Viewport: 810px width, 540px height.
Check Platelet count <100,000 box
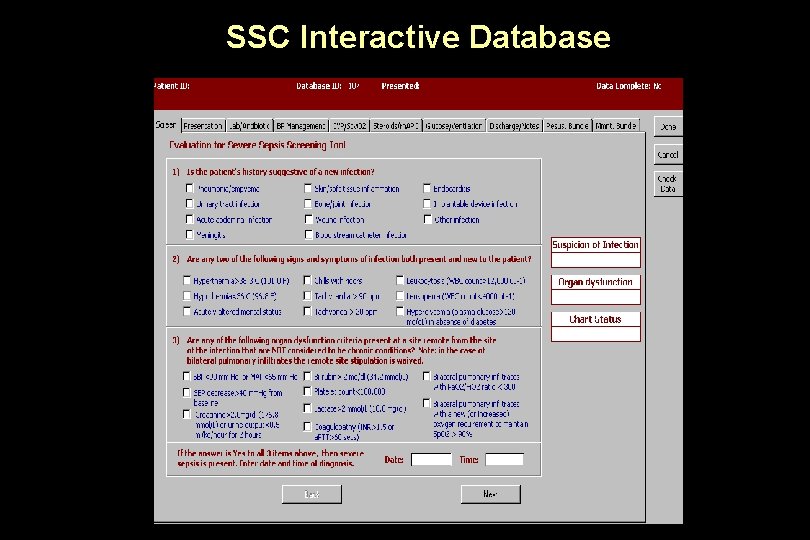pos(307,392)
